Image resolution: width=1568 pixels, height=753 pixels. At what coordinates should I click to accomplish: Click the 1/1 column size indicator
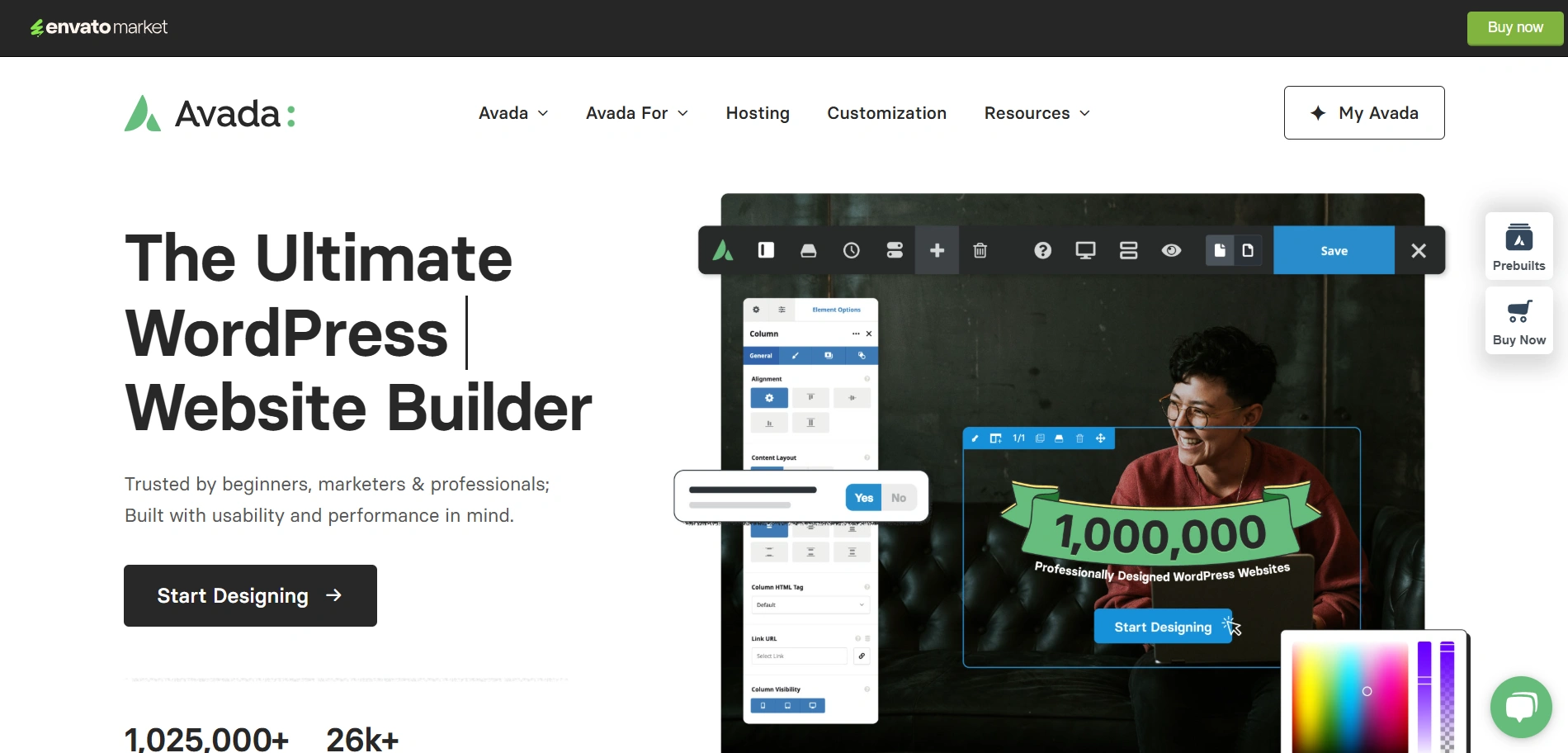1018,438
